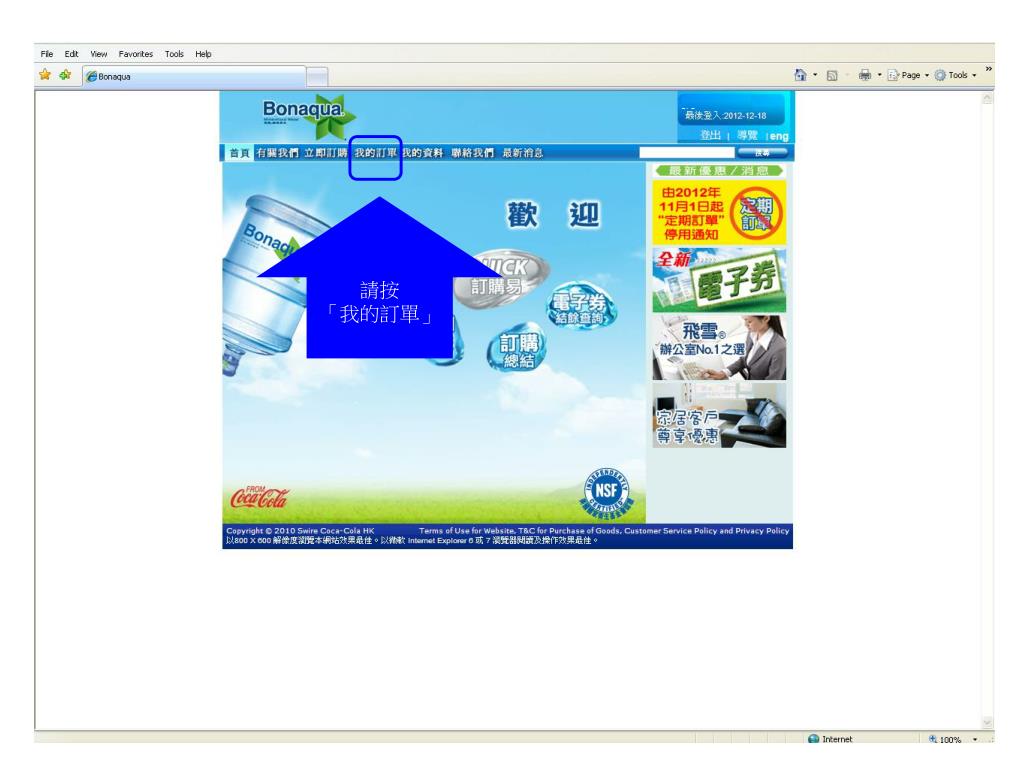Open the Privacy Policy link
Image resolution: width=1024 pixels, height=768 pixels.
pos(762,531)
